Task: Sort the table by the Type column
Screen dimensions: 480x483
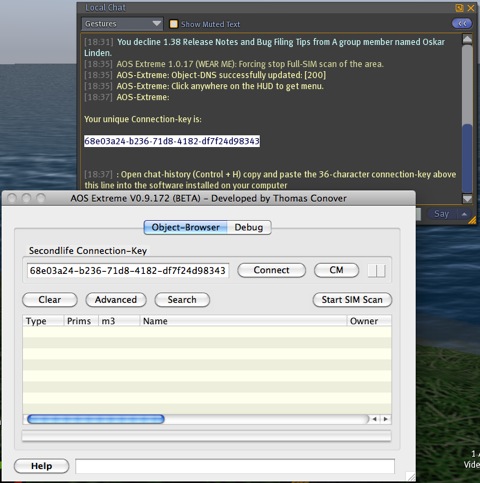Action: (x=43, y=321)
